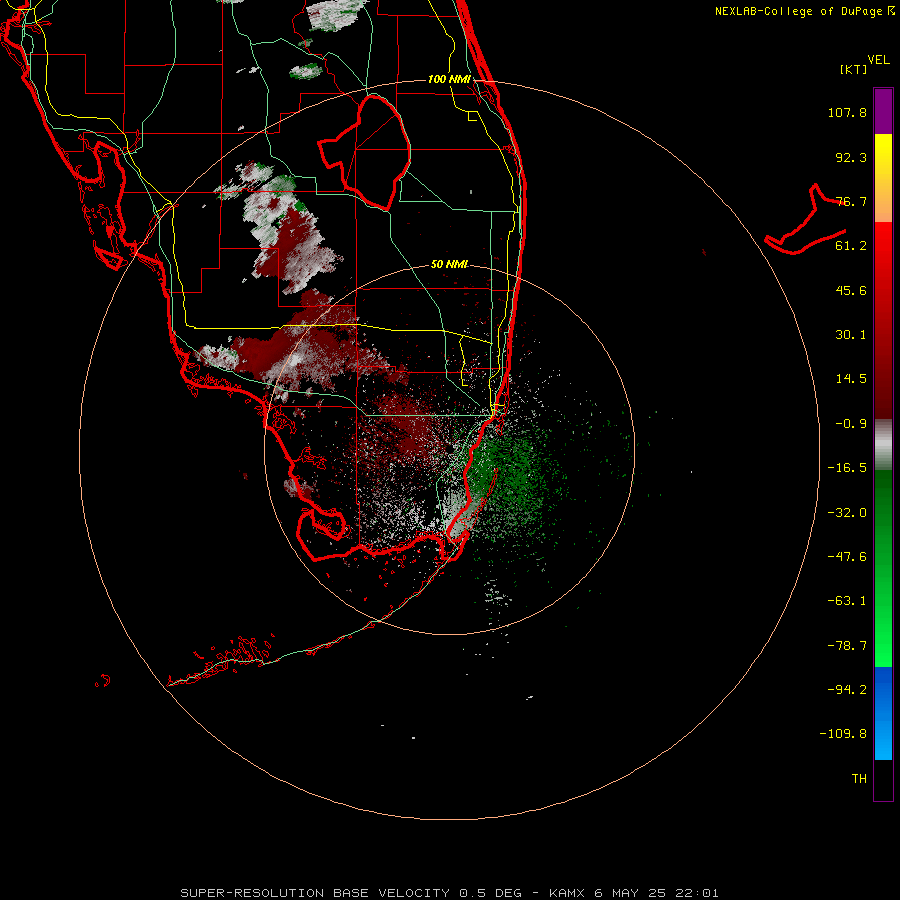
Task: Click the -63.1 velocity scale value
Action: pyautogui.click(x=847, y=601)
